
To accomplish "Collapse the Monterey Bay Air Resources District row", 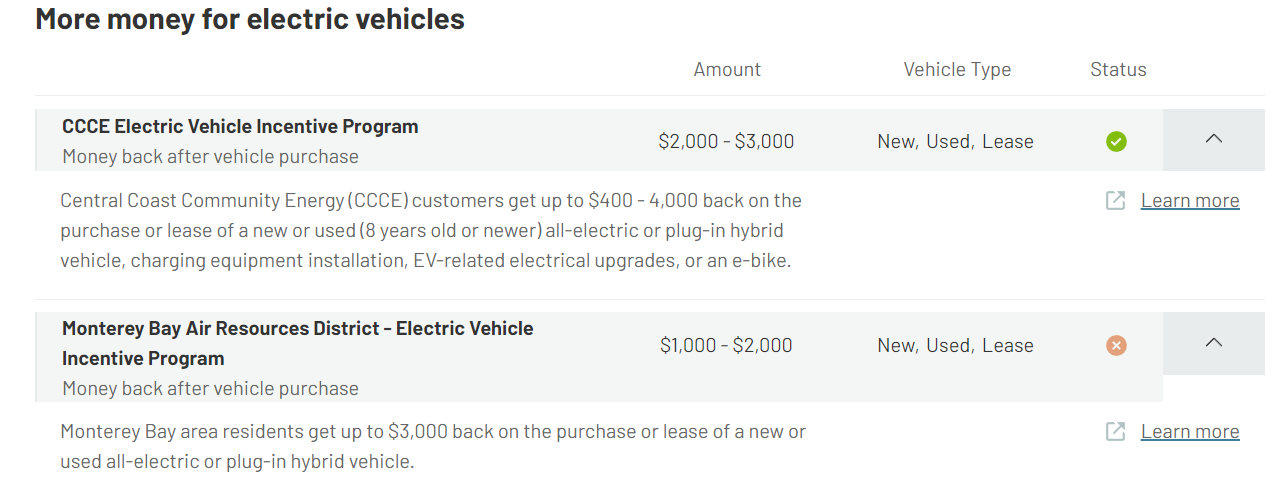I will [1214, 343].
